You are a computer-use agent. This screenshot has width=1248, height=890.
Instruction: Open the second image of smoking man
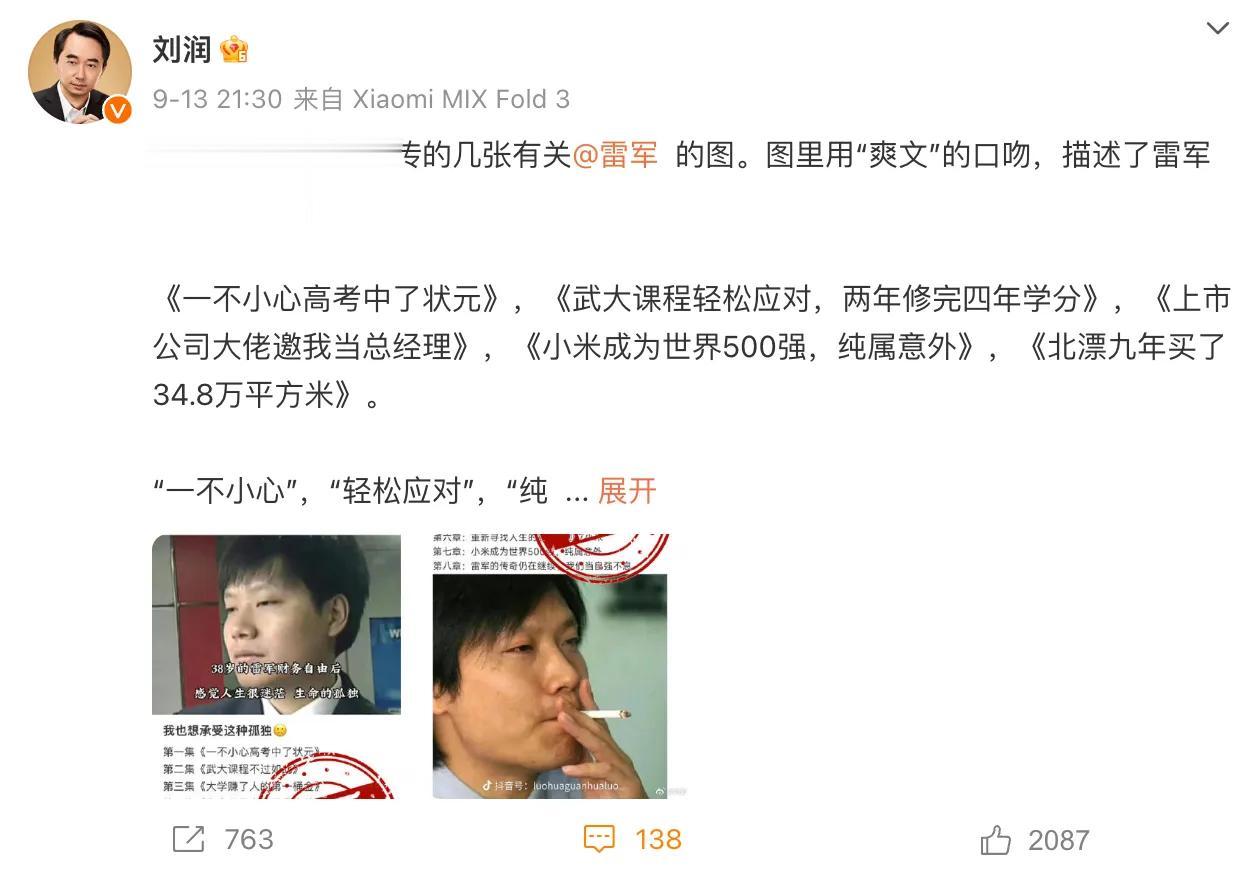pos(550,666)
